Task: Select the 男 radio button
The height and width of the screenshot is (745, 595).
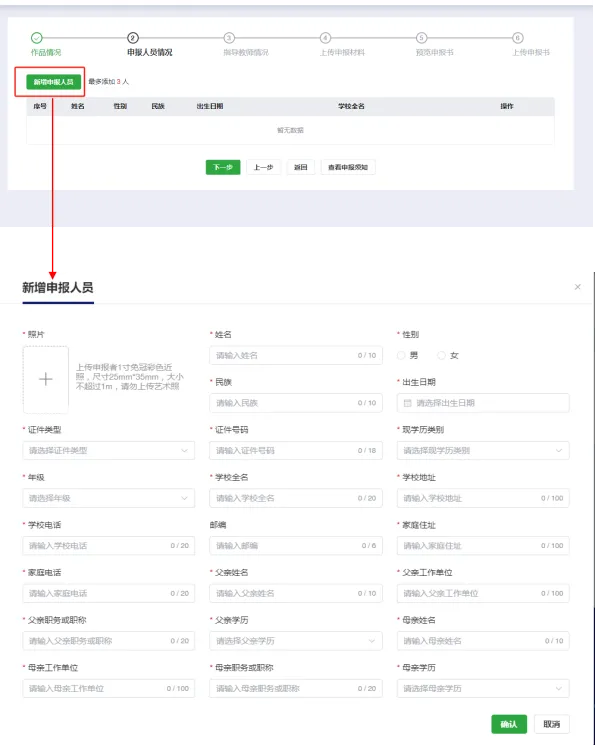Action: (x=401, y=355)
